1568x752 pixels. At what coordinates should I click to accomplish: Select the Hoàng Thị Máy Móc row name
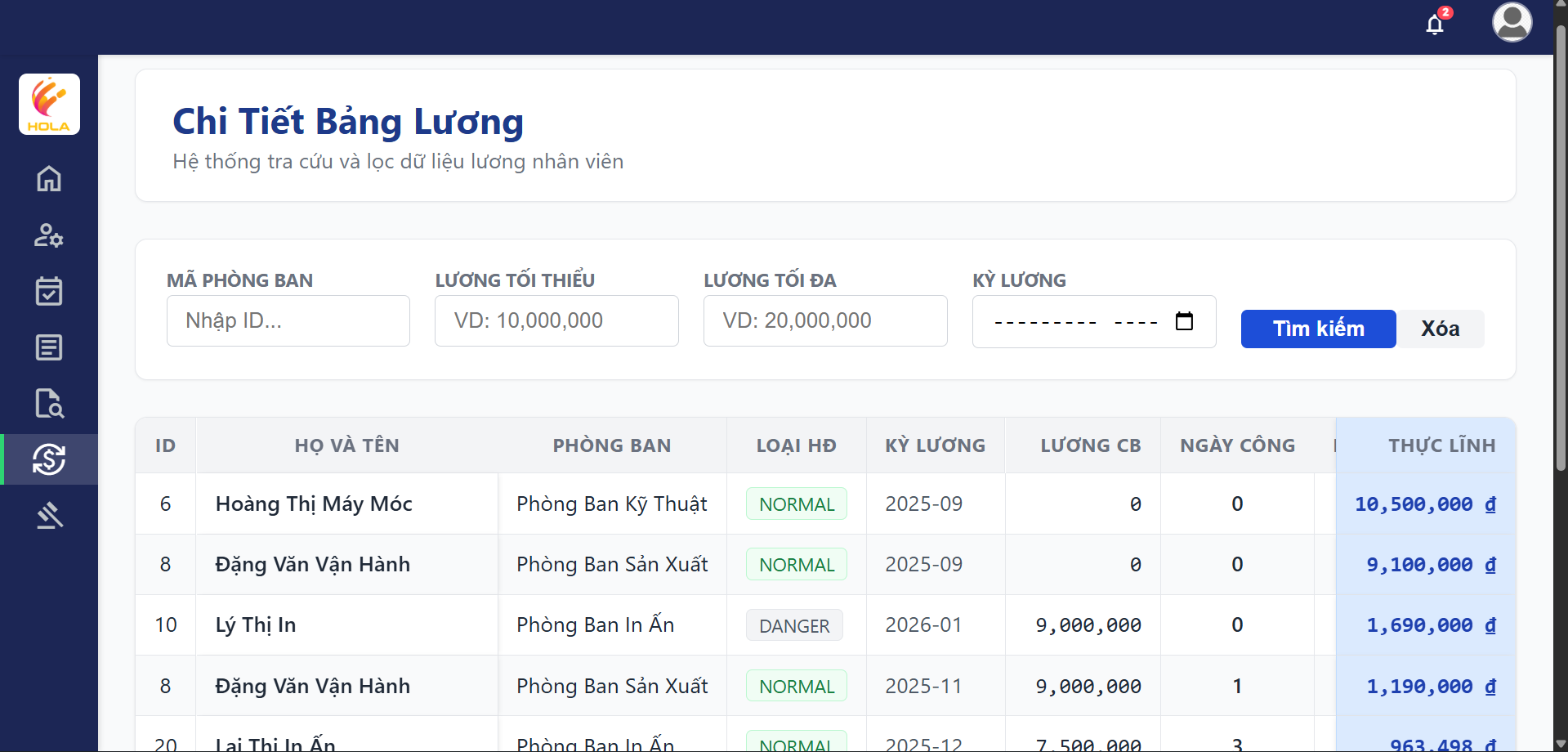click(314, 504)
